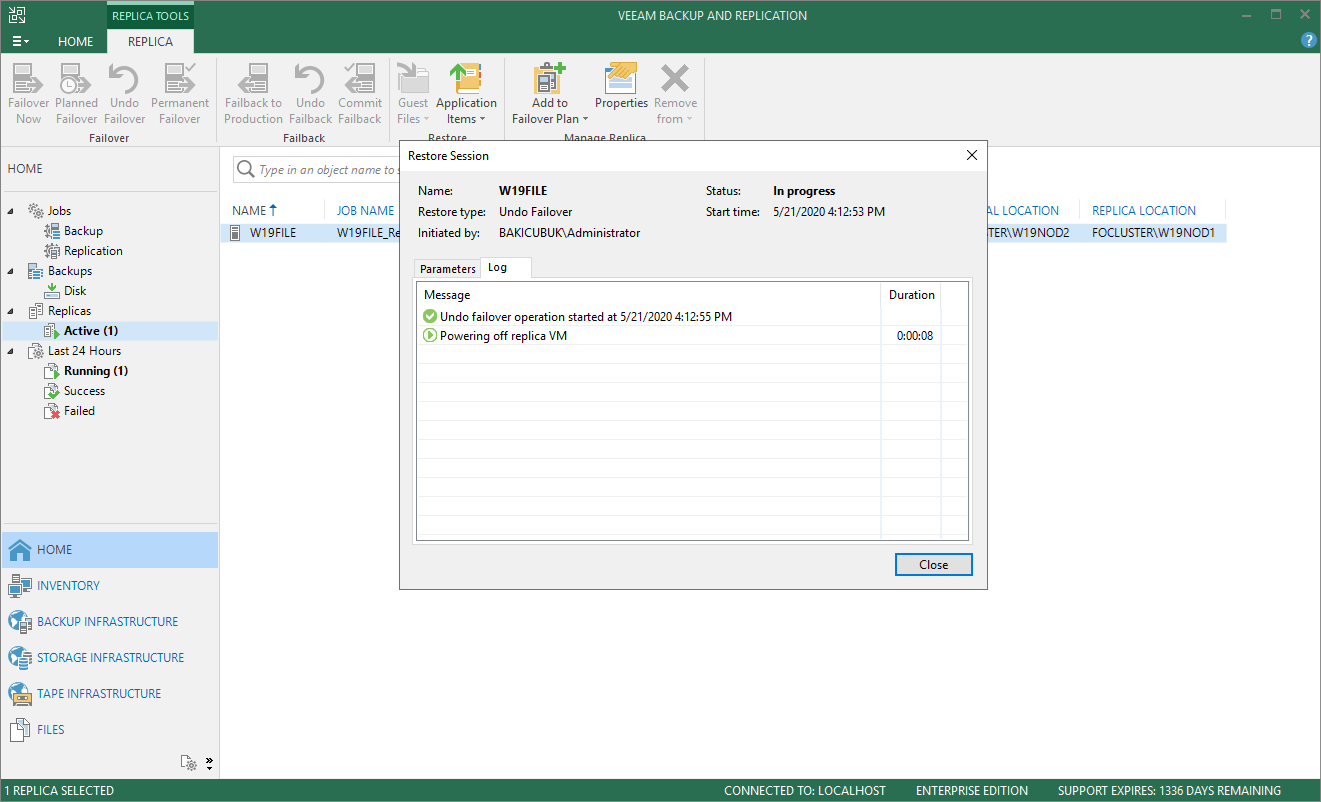Select Backups in the navigation tree
This screenshot has height=802, width=1321.
click(x=69, y=271)
